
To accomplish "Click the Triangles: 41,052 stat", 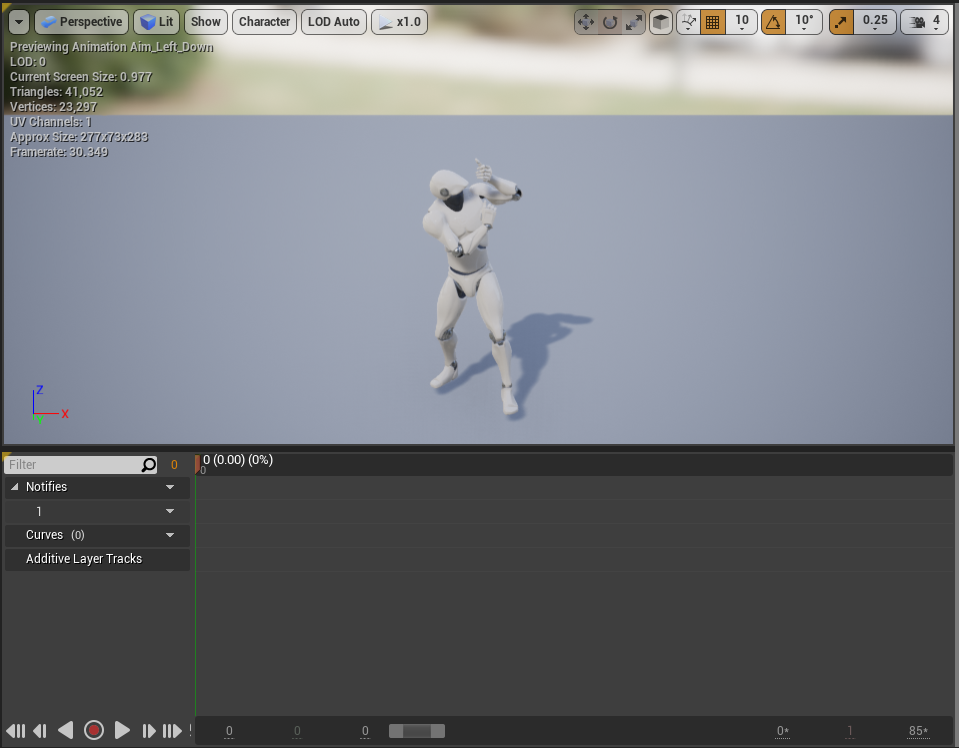I will 56,92.
